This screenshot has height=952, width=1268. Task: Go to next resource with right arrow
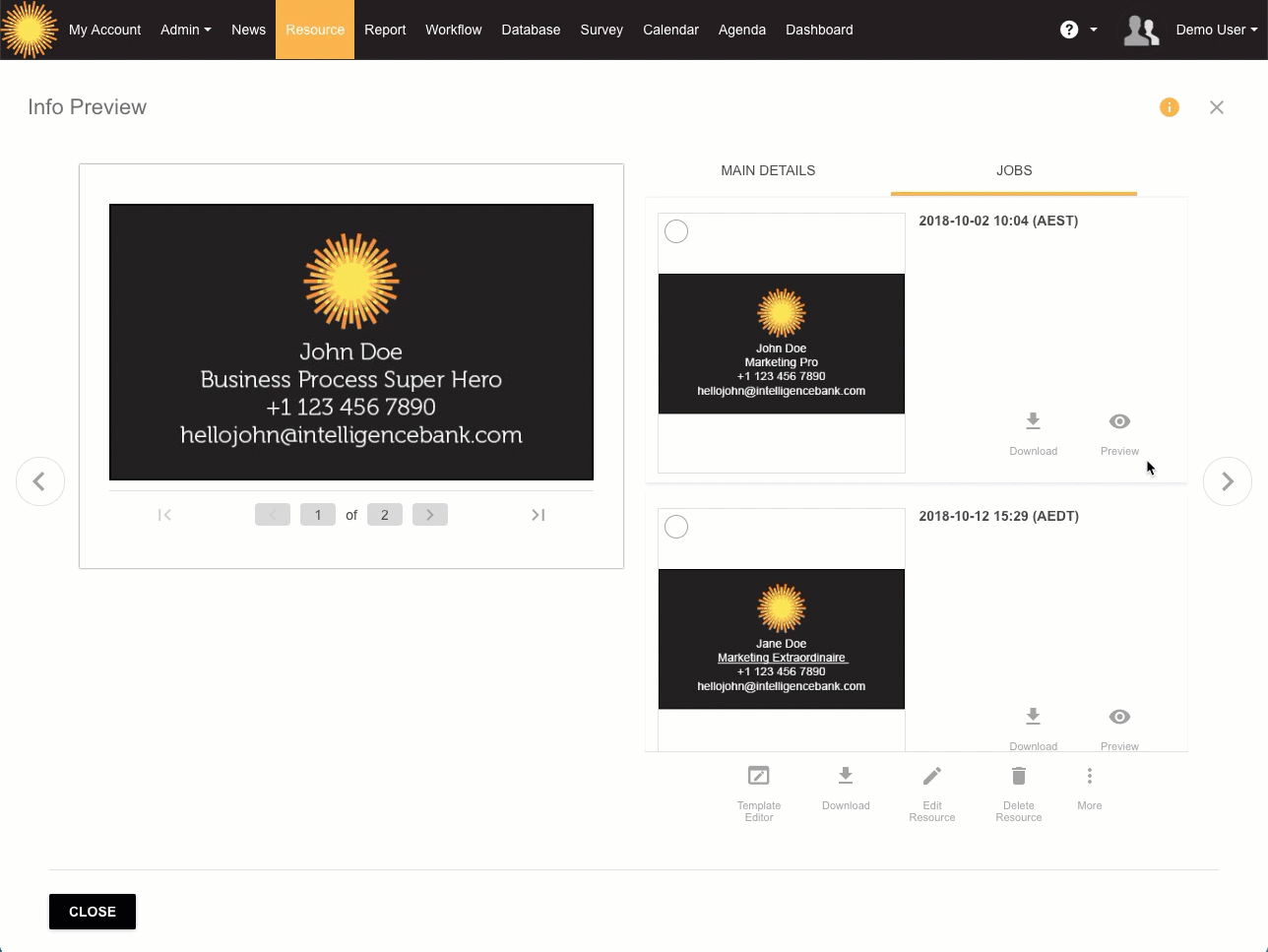[1228, 481]
